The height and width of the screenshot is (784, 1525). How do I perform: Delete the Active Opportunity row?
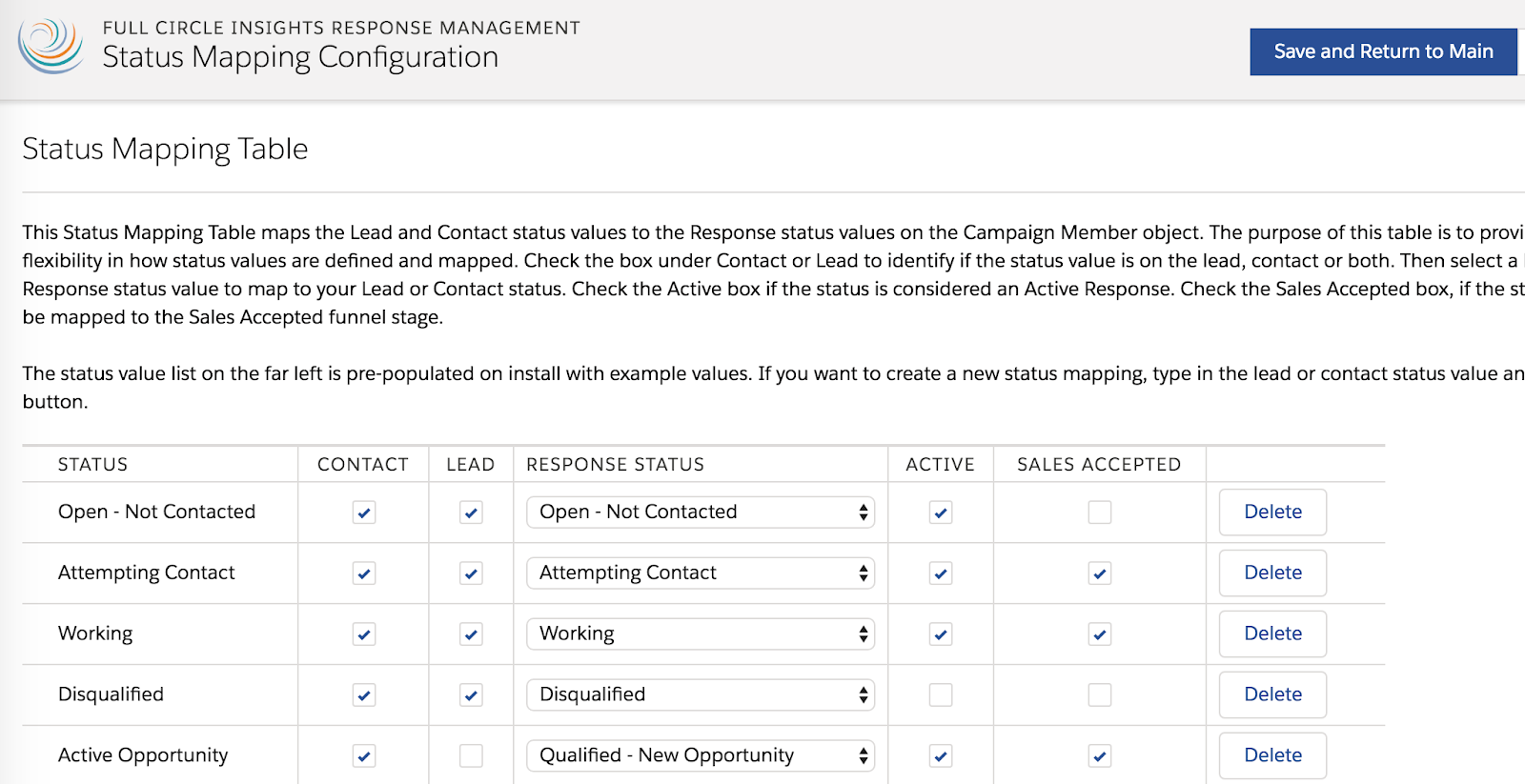1272,756
